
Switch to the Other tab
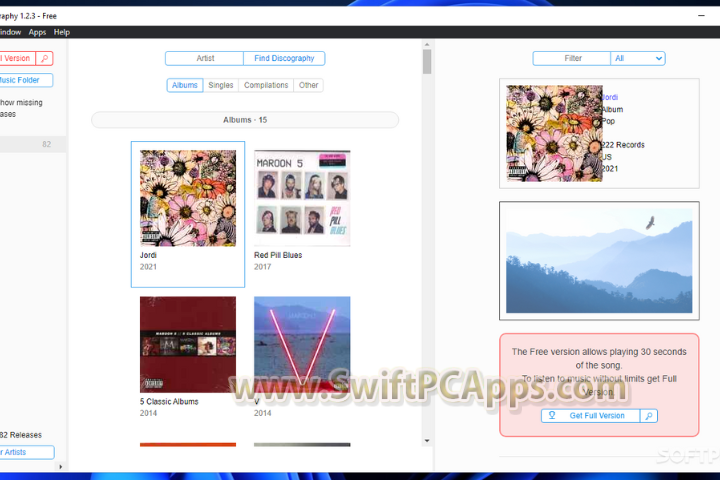tap(309, 85)
